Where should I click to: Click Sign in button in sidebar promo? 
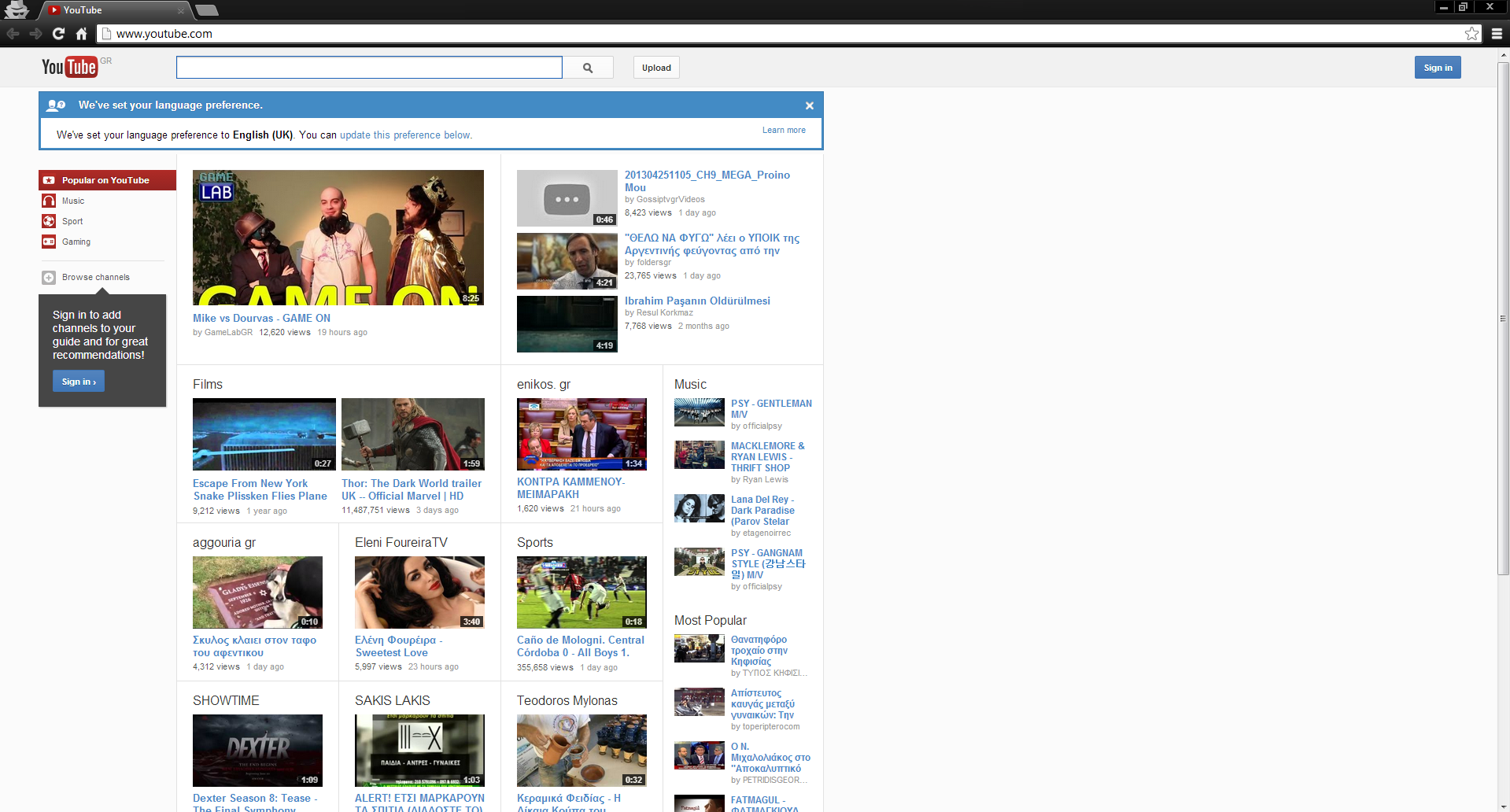(x=79, y=382)
